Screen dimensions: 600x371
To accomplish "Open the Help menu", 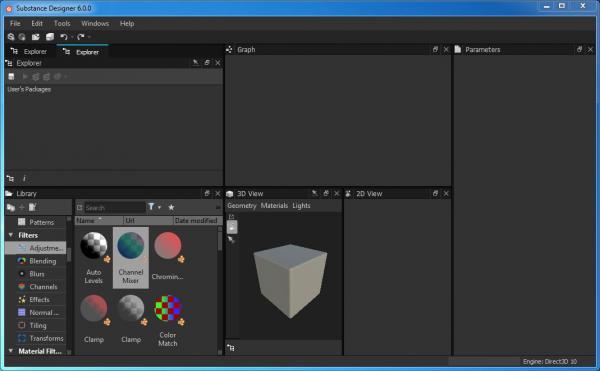I will click(x=127, y=23).
